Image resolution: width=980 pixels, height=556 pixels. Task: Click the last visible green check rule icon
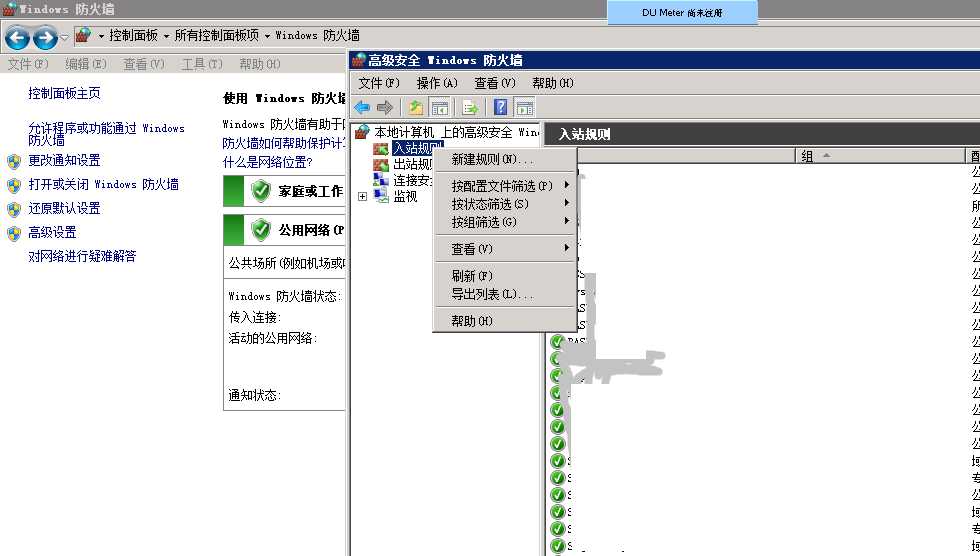coord(557,545)
